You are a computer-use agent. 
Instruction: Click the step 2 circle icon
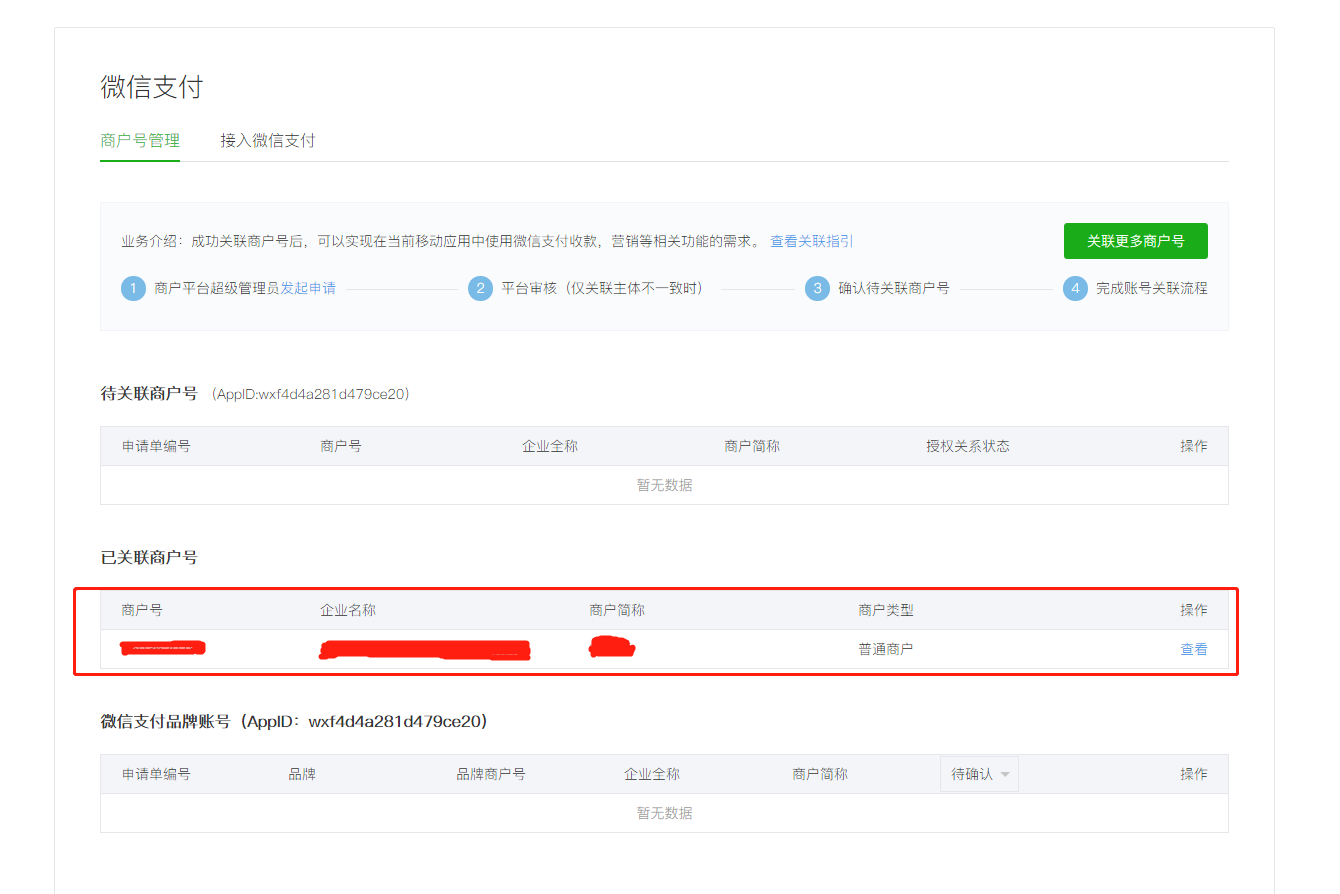click(481, 289)
